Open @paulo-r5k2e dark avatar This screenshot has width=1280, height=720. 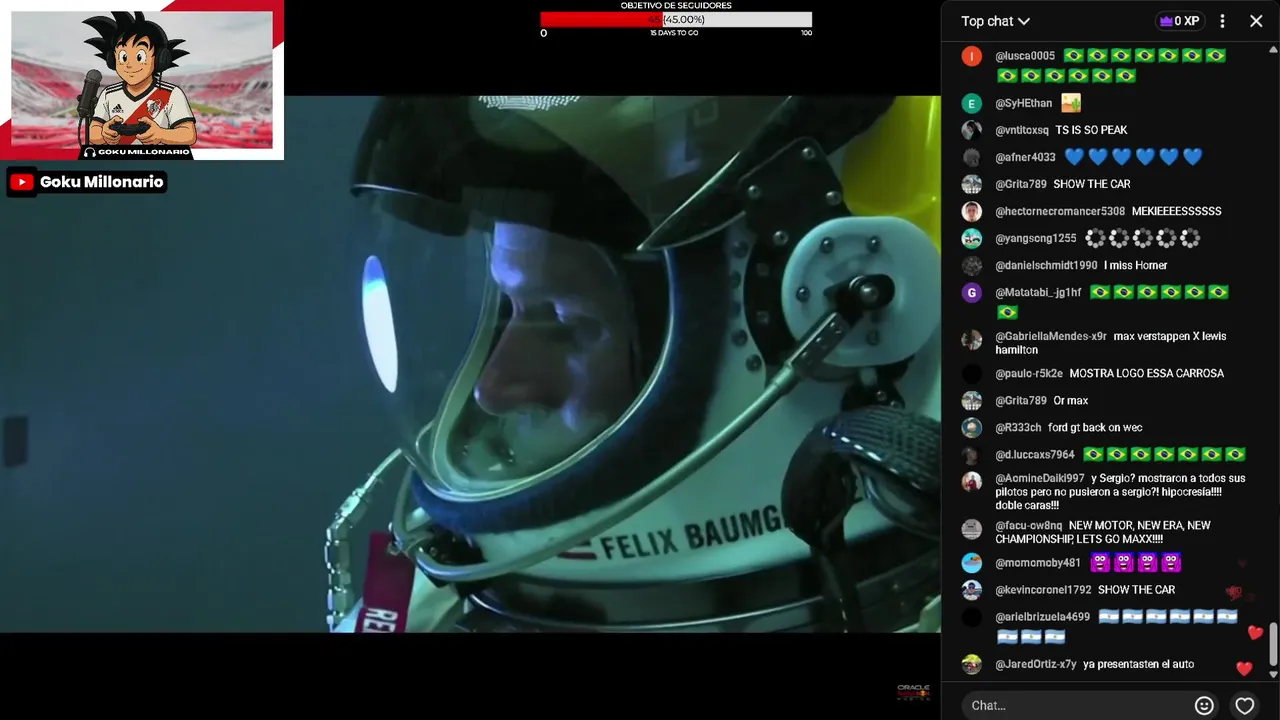click(972, 373)
